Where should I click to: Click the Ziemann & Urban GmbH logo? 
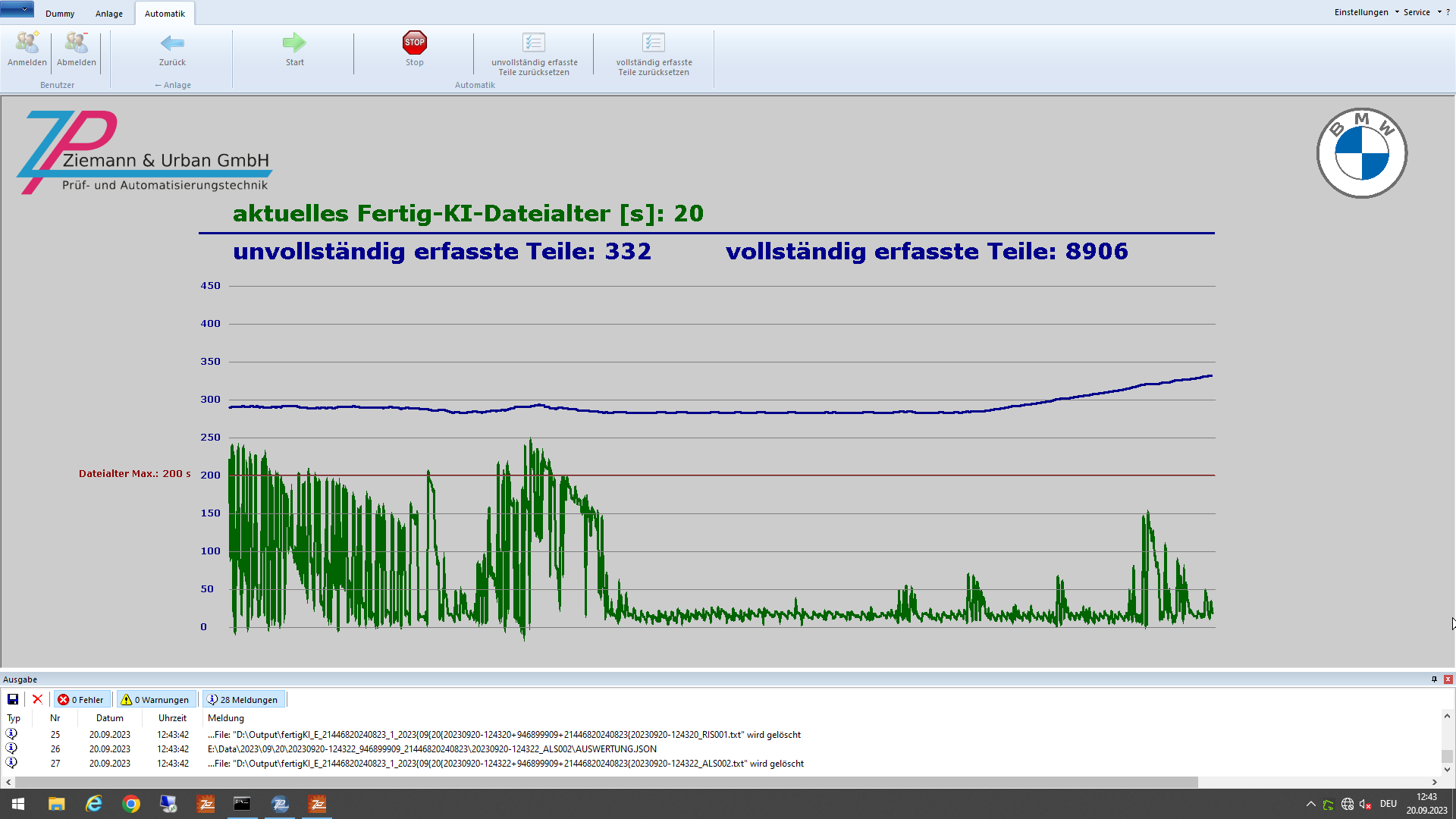click(144, 152)
